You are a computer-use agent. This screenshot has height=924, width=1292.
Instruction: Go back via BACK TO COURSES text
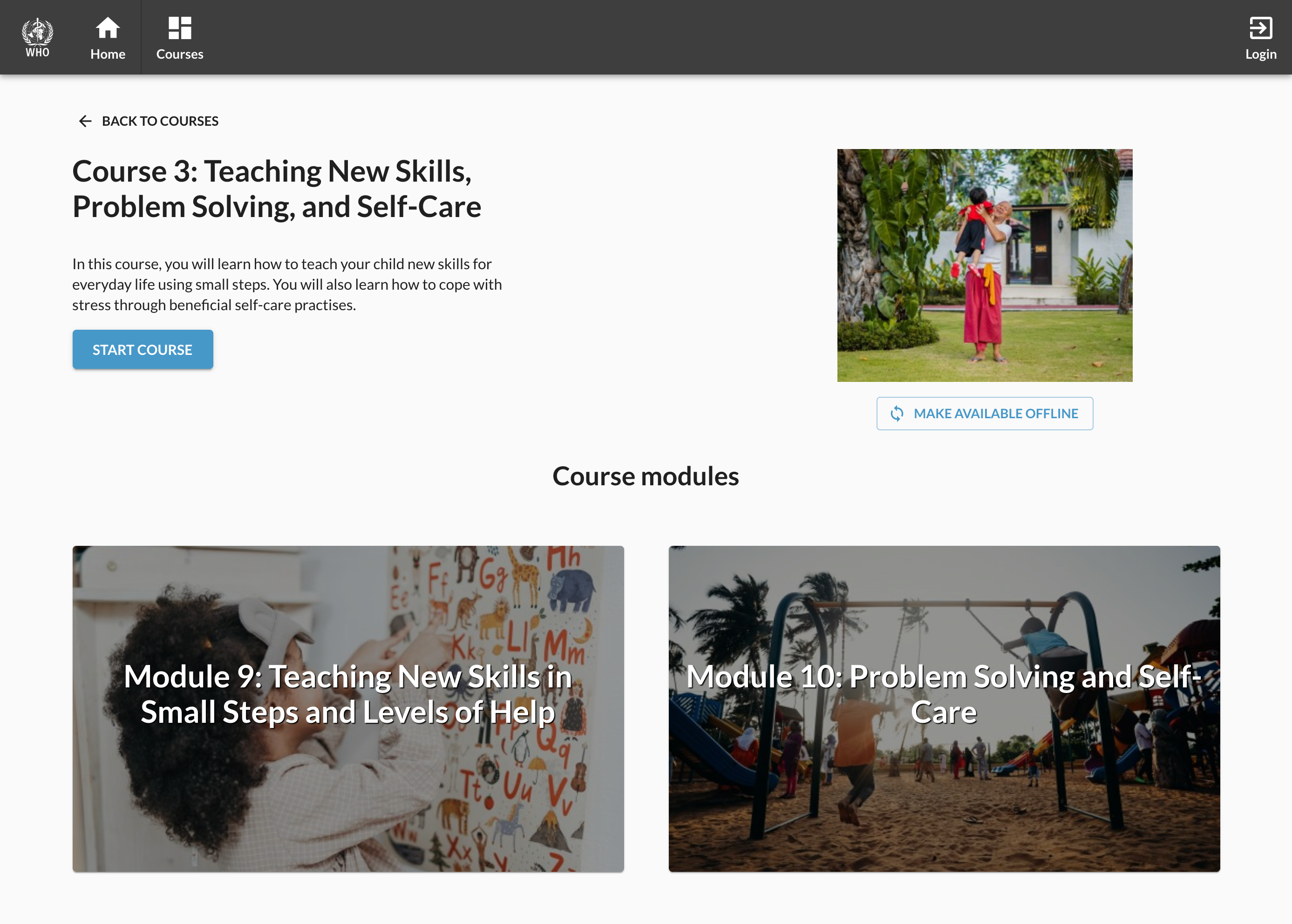[160, 121]
